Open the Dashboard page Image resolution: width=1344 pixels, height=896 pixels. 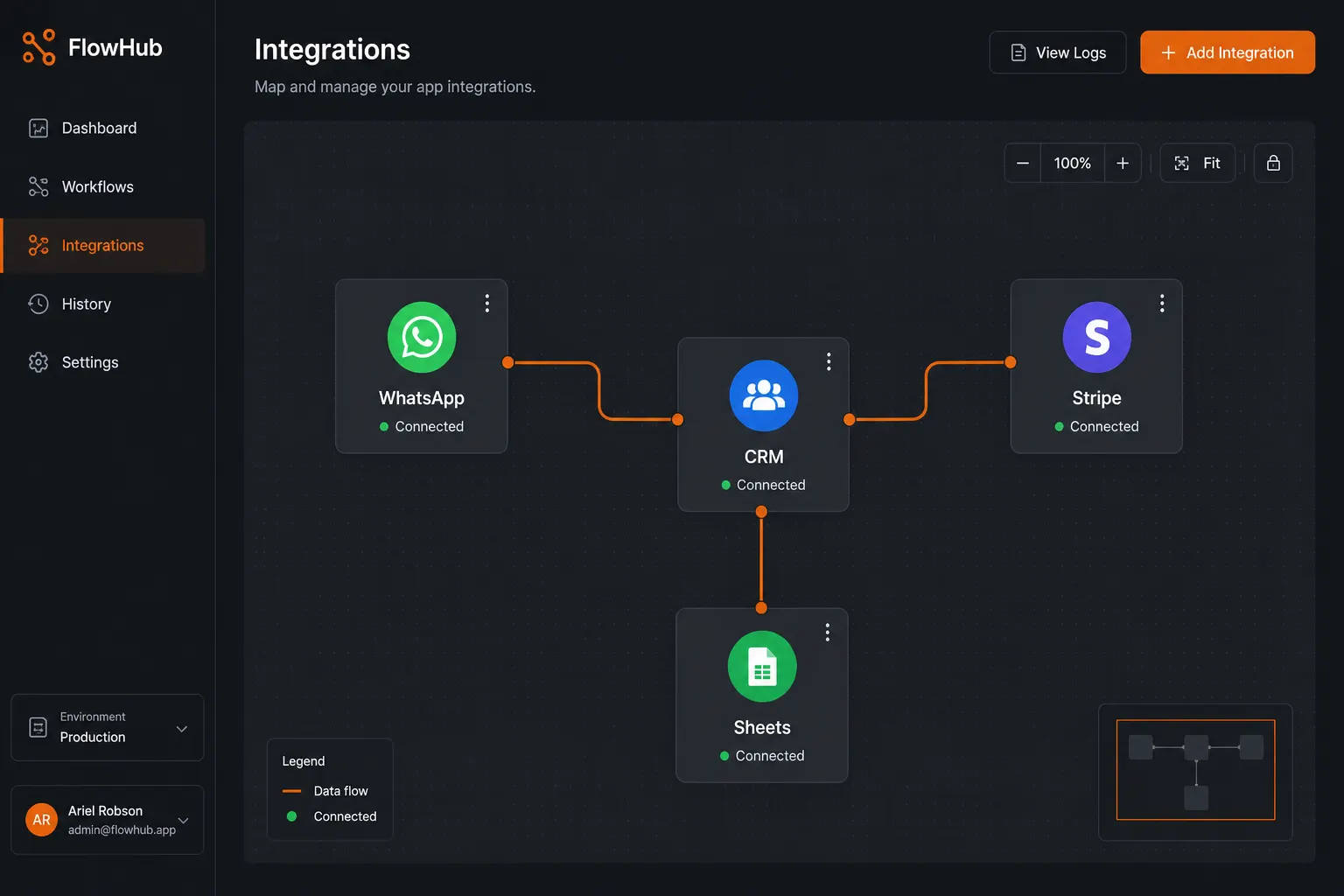tap(103, 129)
